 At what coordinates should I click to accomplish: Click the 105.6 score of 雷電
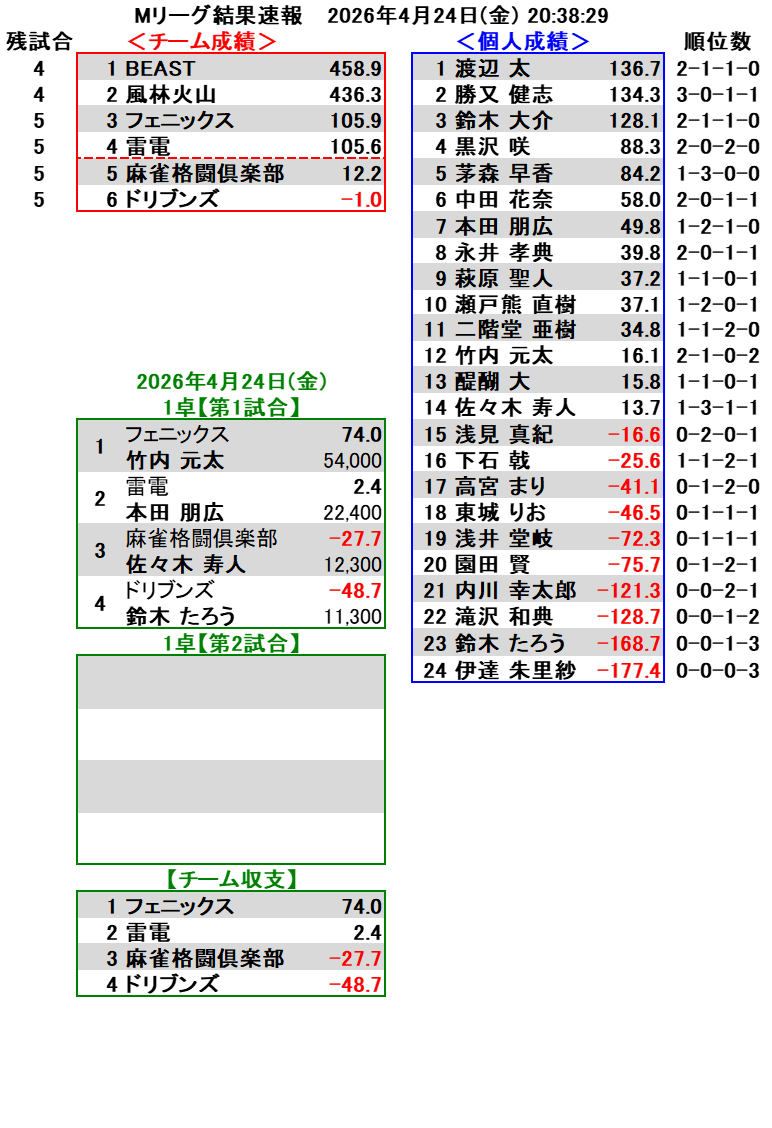pyautogui.click(x=355, y=147)
